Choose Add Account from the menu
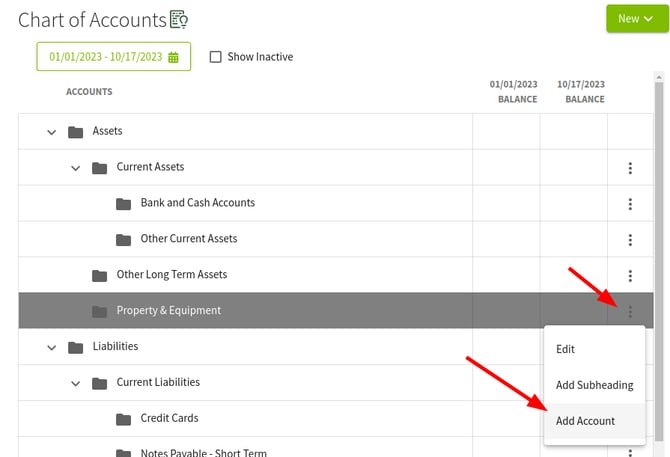The height and width of the screenshot is (457, 670). (585, 421)
